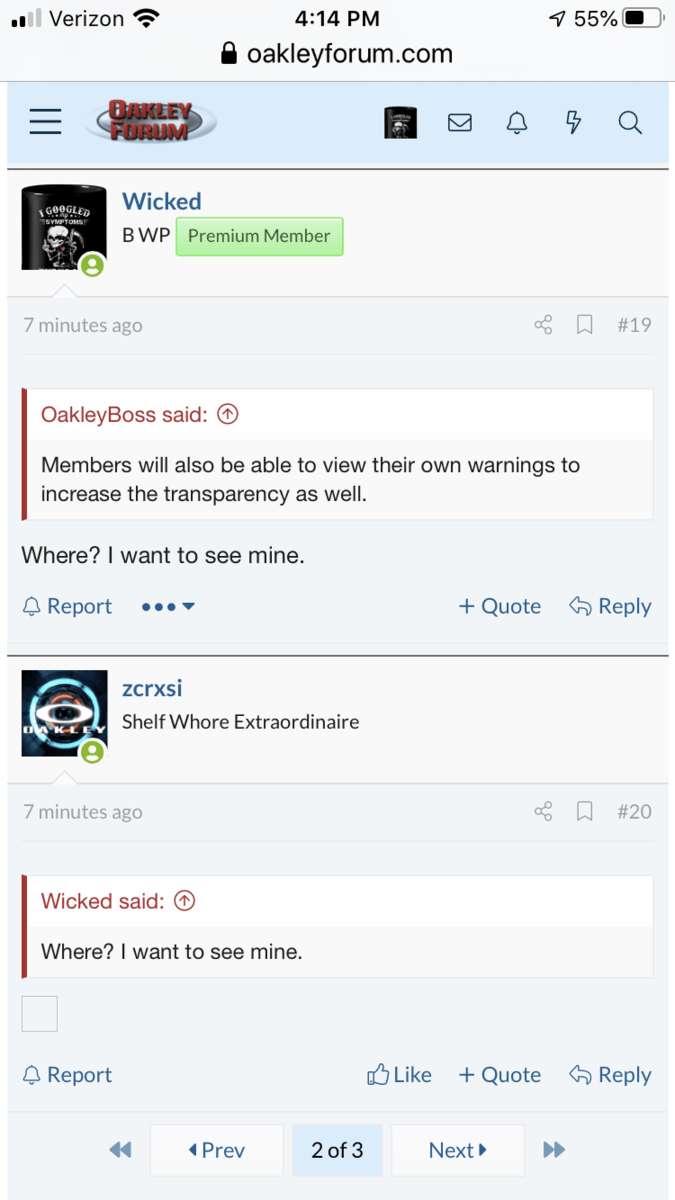Bookmark post #19

585,325
